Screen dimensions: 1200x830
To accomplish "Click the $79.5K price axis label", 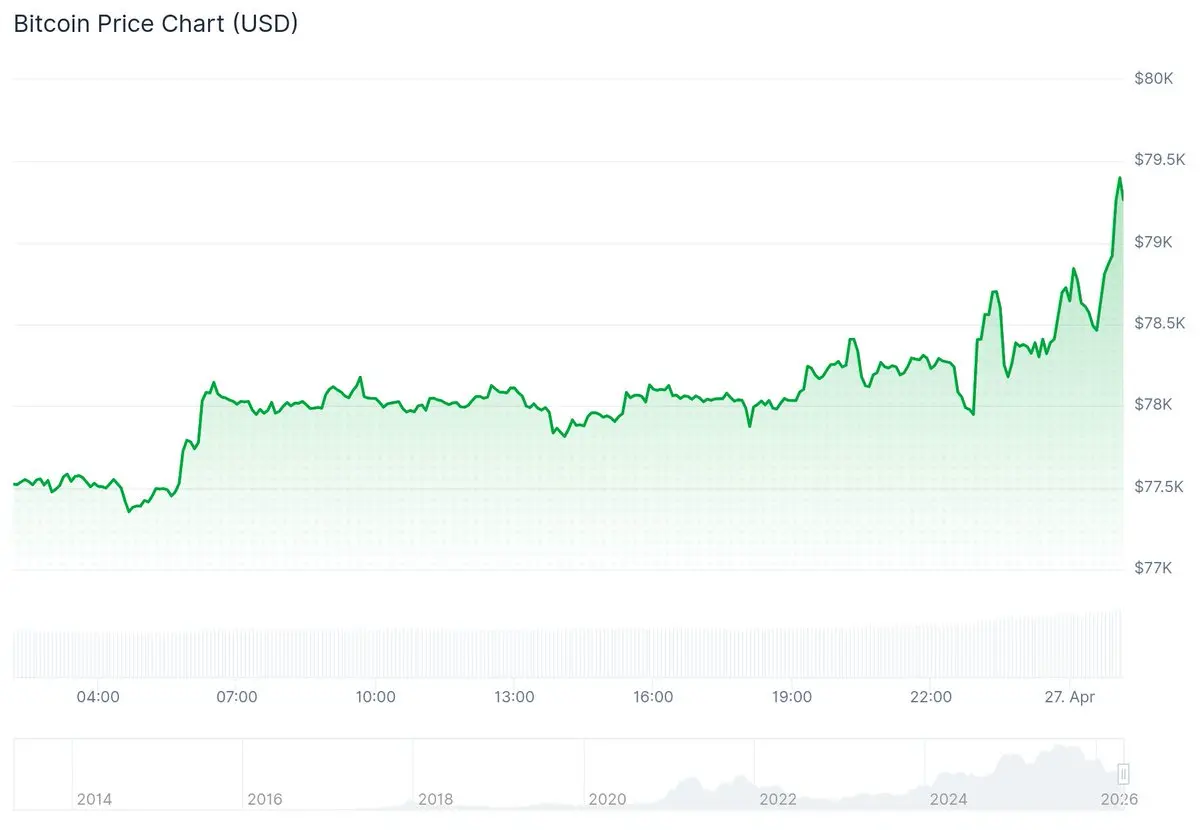I will [1160, 160].
